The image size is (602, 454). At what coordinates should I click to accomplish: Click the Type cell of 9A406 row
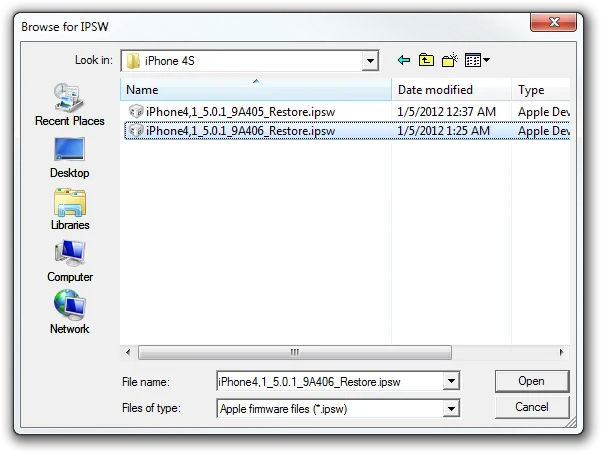(544, 131)
